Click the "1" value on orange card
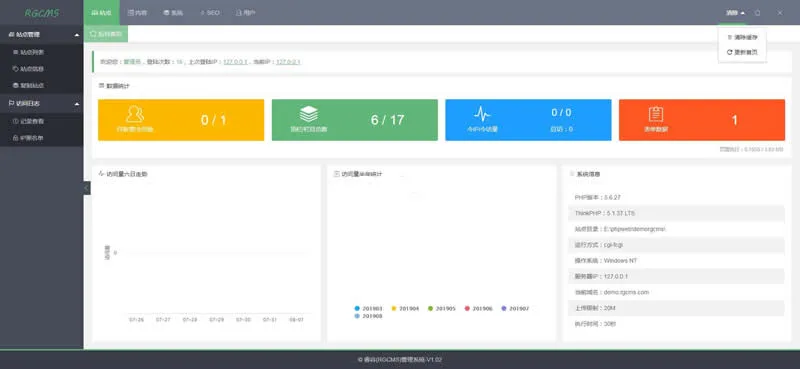This screenshot has height=369, width=800. click(x=735, y=120)
